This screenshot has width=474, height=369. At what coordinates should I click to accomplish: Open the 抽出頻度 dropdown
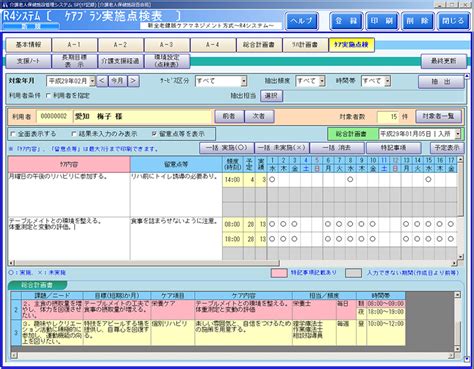(x=322, y=81)
